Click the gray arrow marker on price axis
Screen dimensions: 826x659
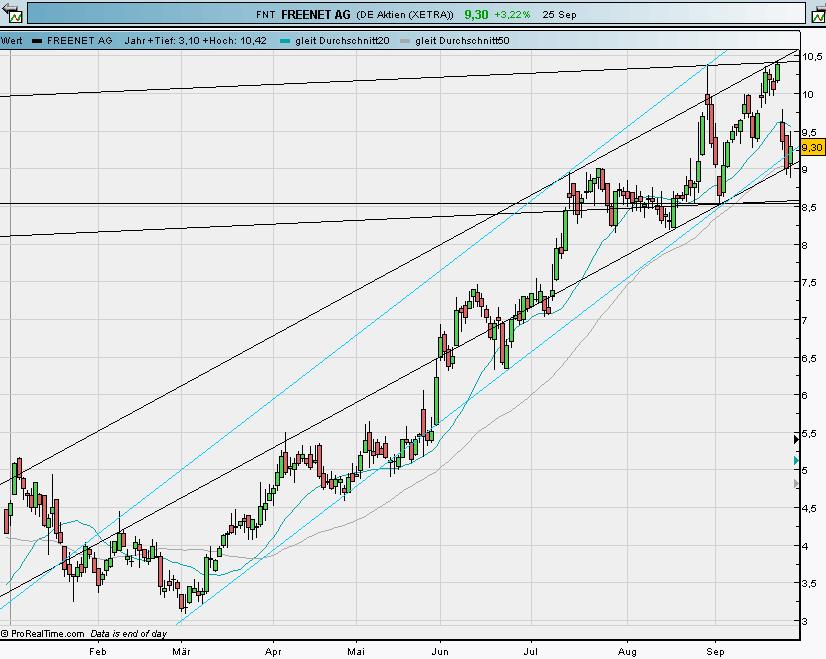tap(795, 484)
